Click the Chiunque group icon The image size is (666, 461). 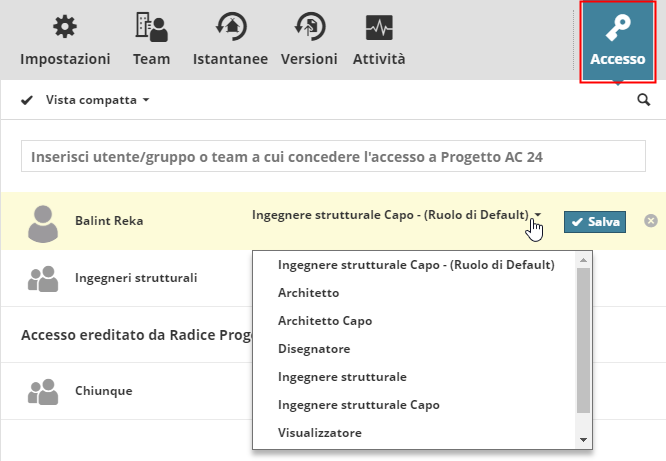[43, 391]
